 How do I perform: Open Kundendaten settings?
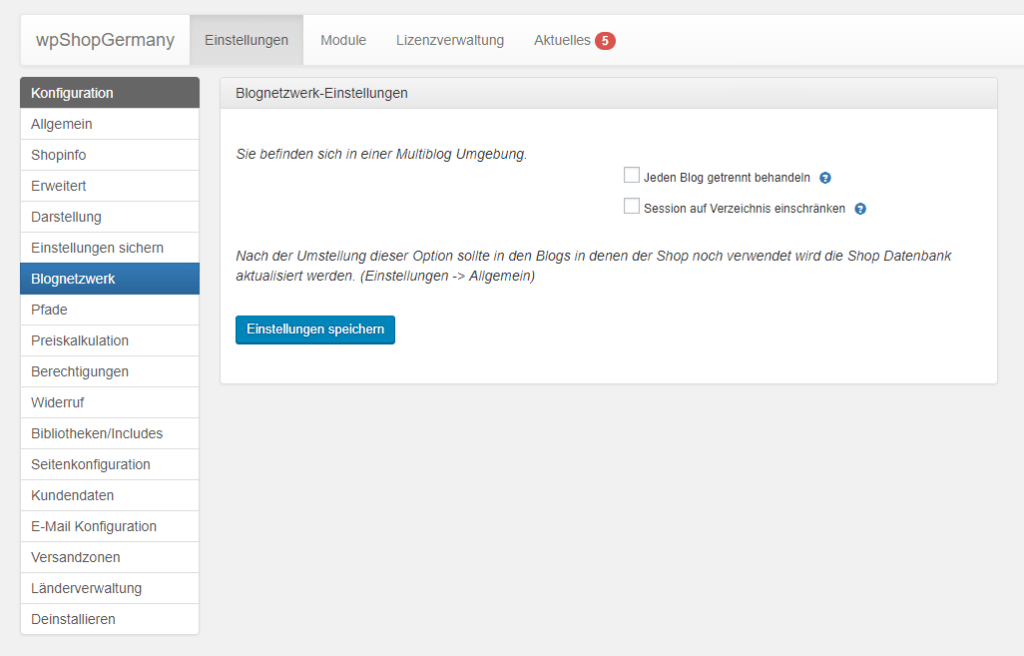coord(110,495)
